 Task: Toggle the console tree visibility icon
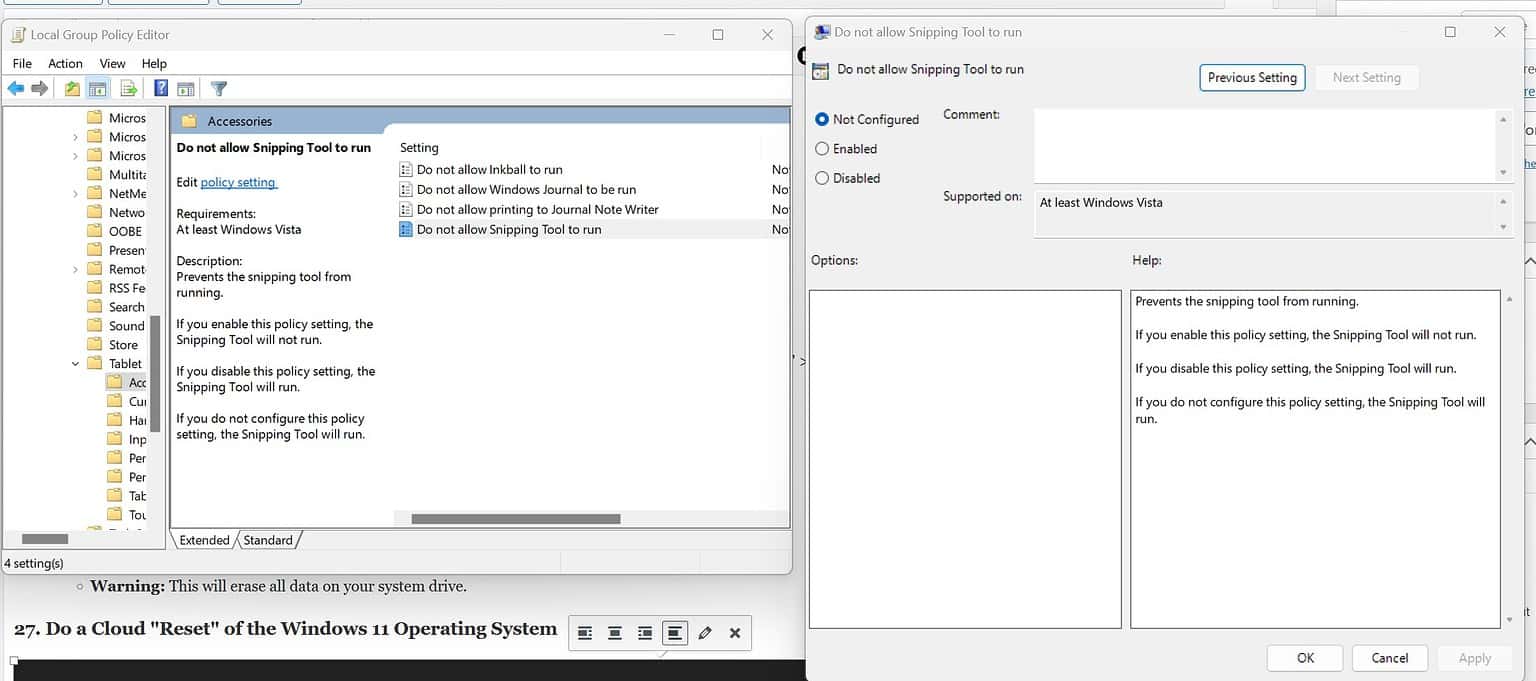pos(97,88)
